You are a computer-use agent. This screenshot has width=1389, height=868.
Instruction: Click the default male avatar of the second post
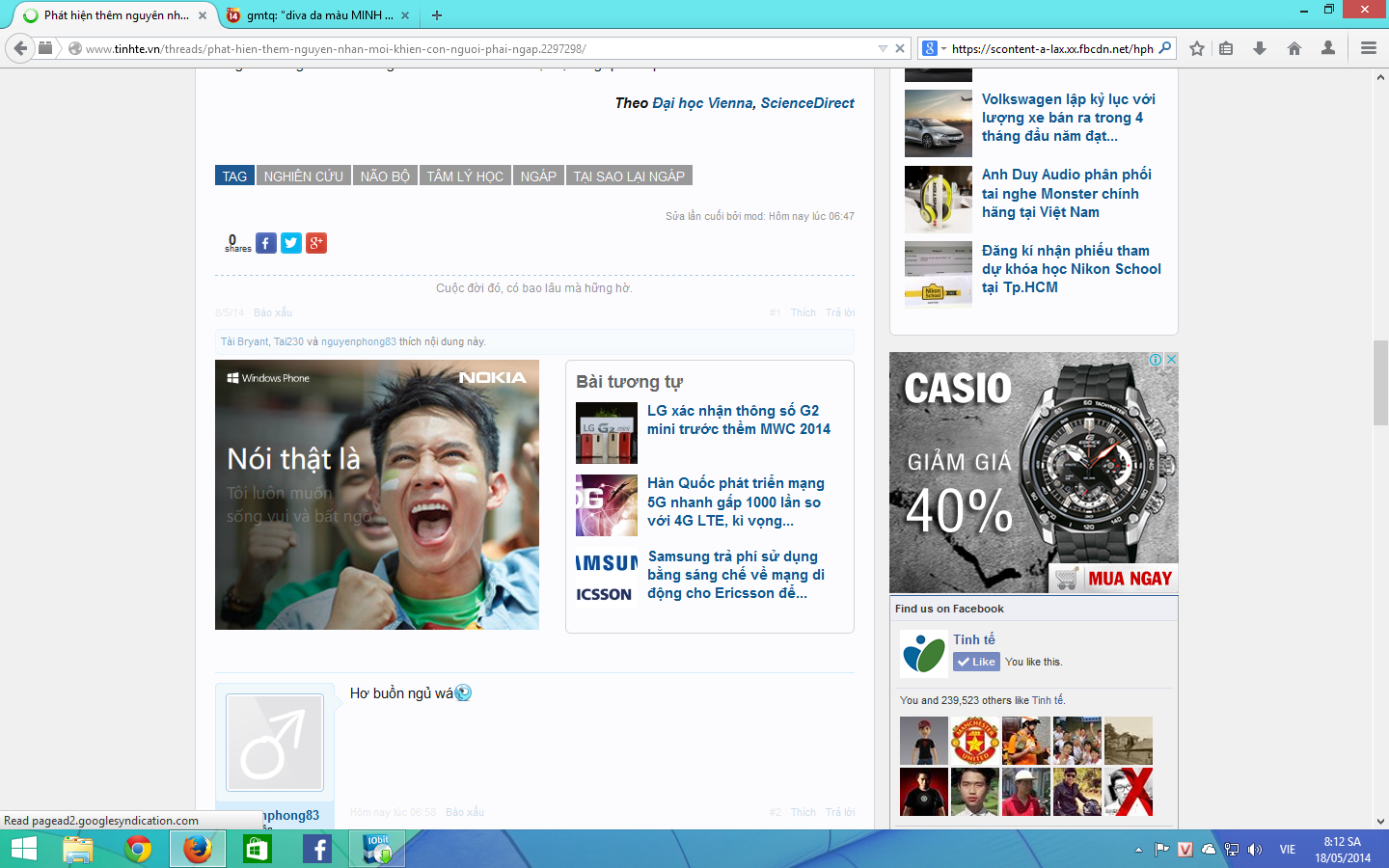[x=275, y=743]
